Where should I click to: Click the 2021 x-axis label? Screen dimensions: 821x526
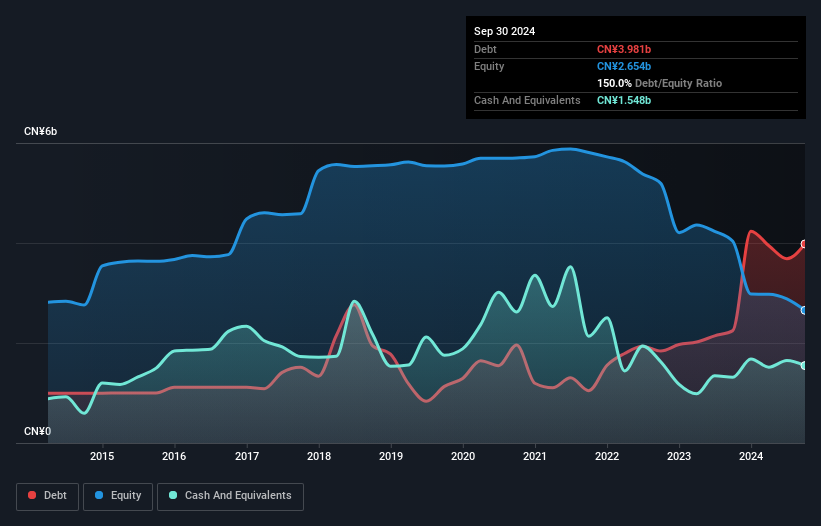point(535,456)
